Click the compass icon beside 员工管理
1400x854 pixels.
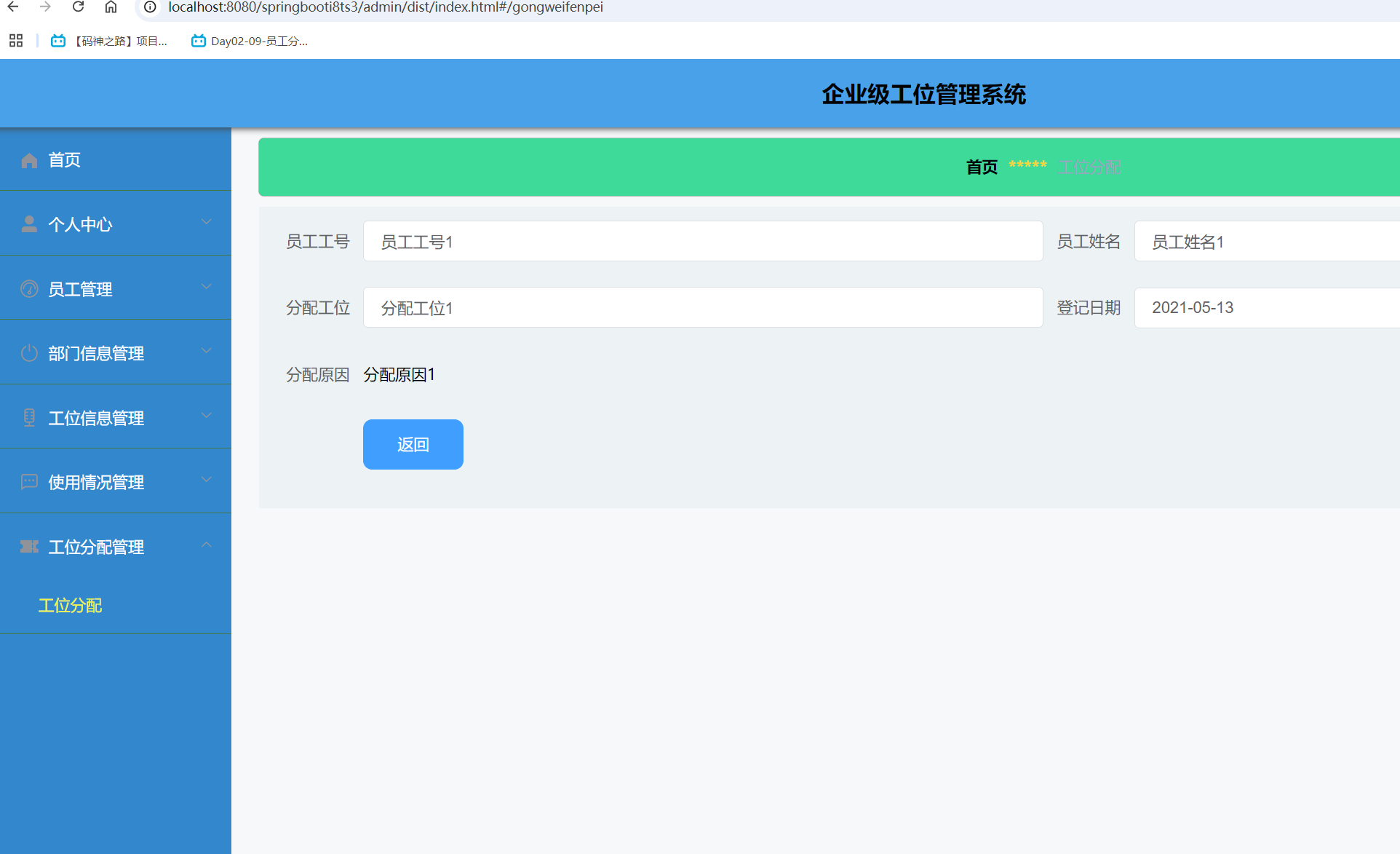point(29,288)
